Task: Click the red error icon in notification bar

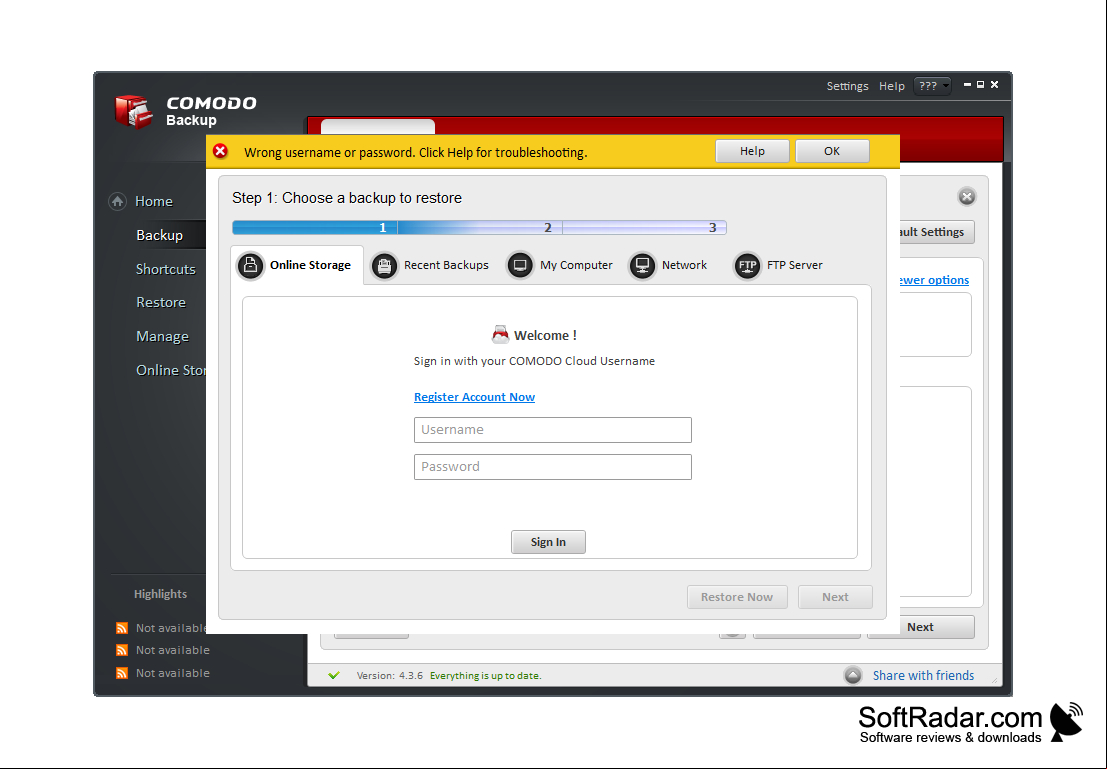Action: [x=220, y=151]
